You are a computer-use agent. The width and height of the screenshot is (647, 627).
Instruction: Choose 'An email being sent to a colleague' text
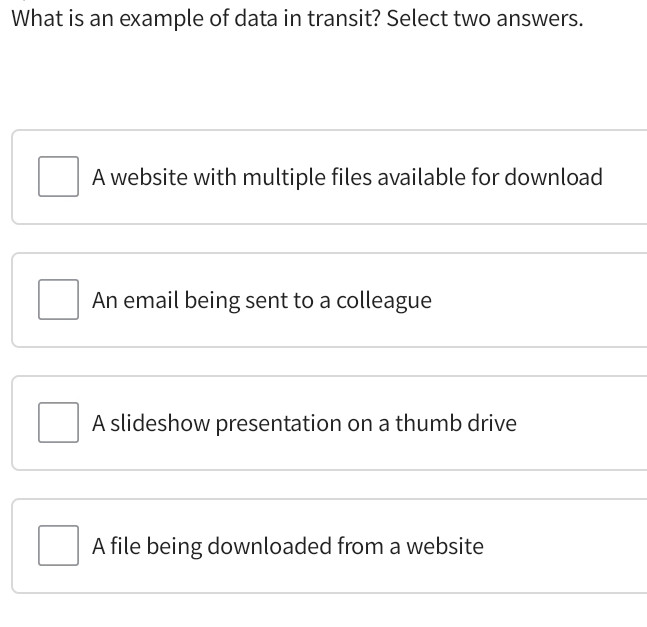[261, 301]
